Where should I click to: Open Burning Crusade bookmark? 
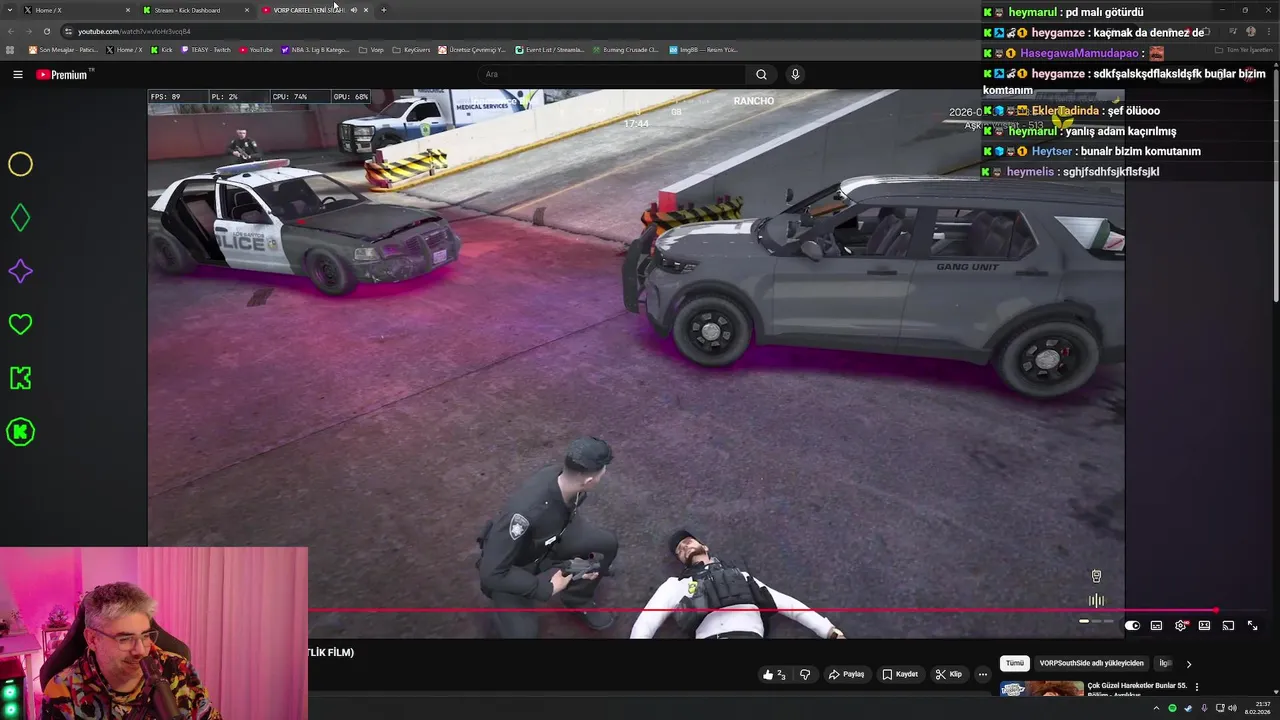(625, 50)
